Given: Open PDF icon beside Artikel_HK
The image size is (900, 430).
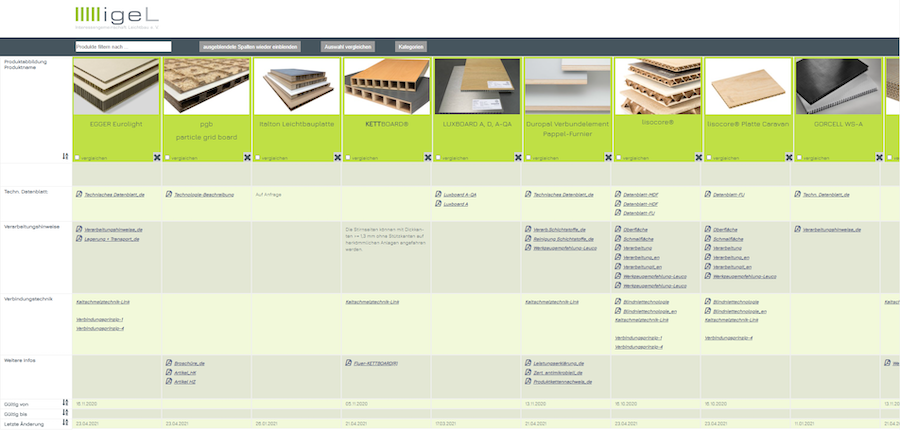Looking at the screenshot, I should [x=169, y=372].
